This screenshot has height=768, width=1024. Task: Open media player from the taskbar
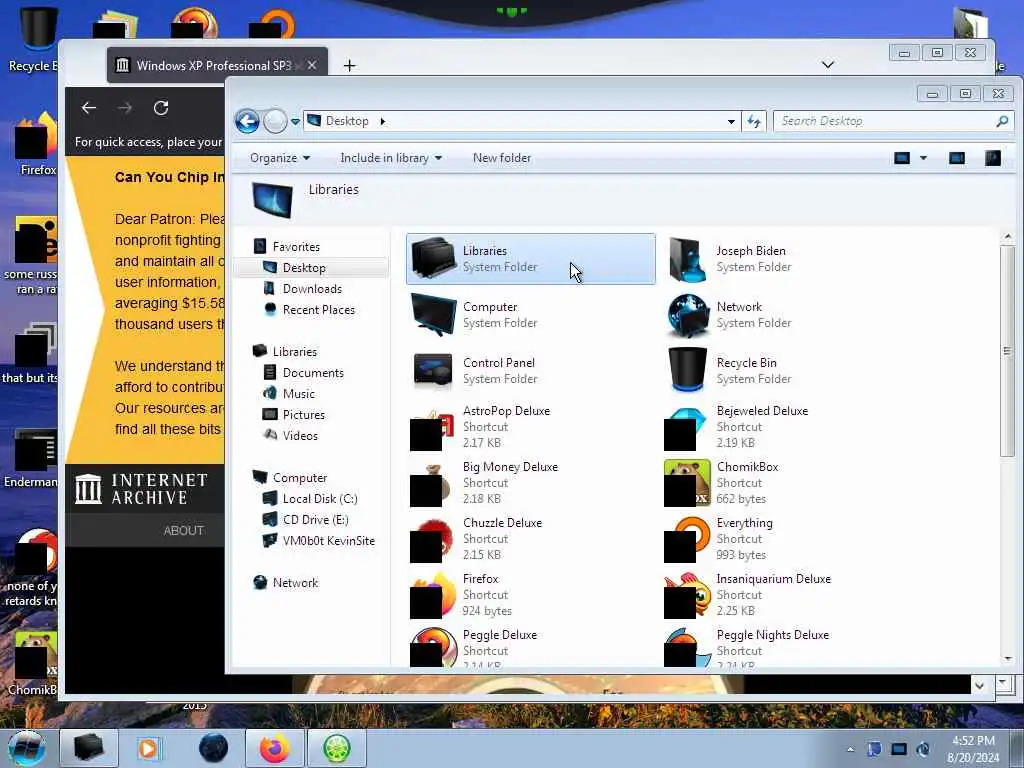point(150,748)
